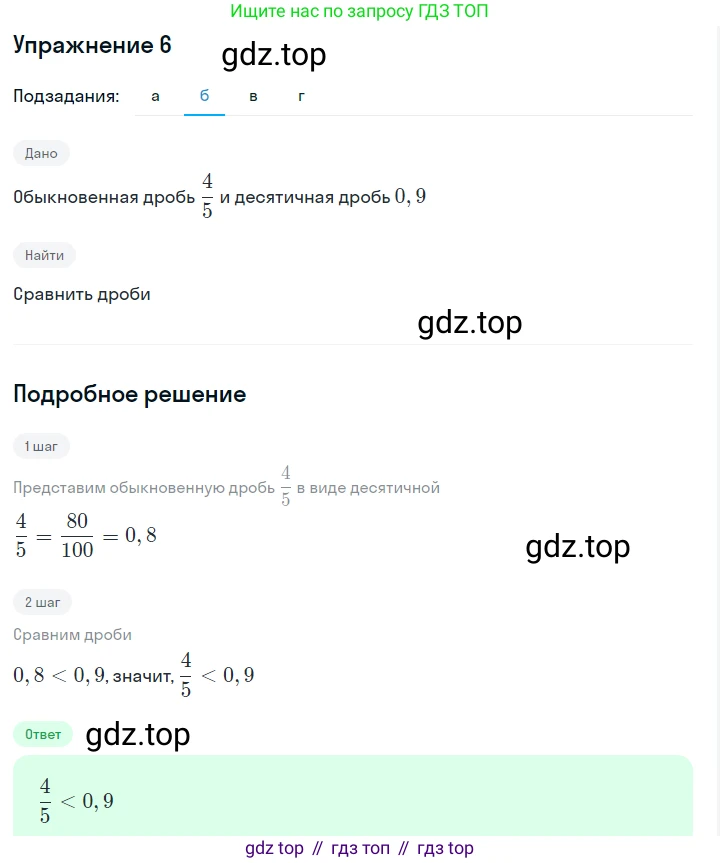Switch to subtask tab а
The image size is (720, 863).
tap(155, 96)
